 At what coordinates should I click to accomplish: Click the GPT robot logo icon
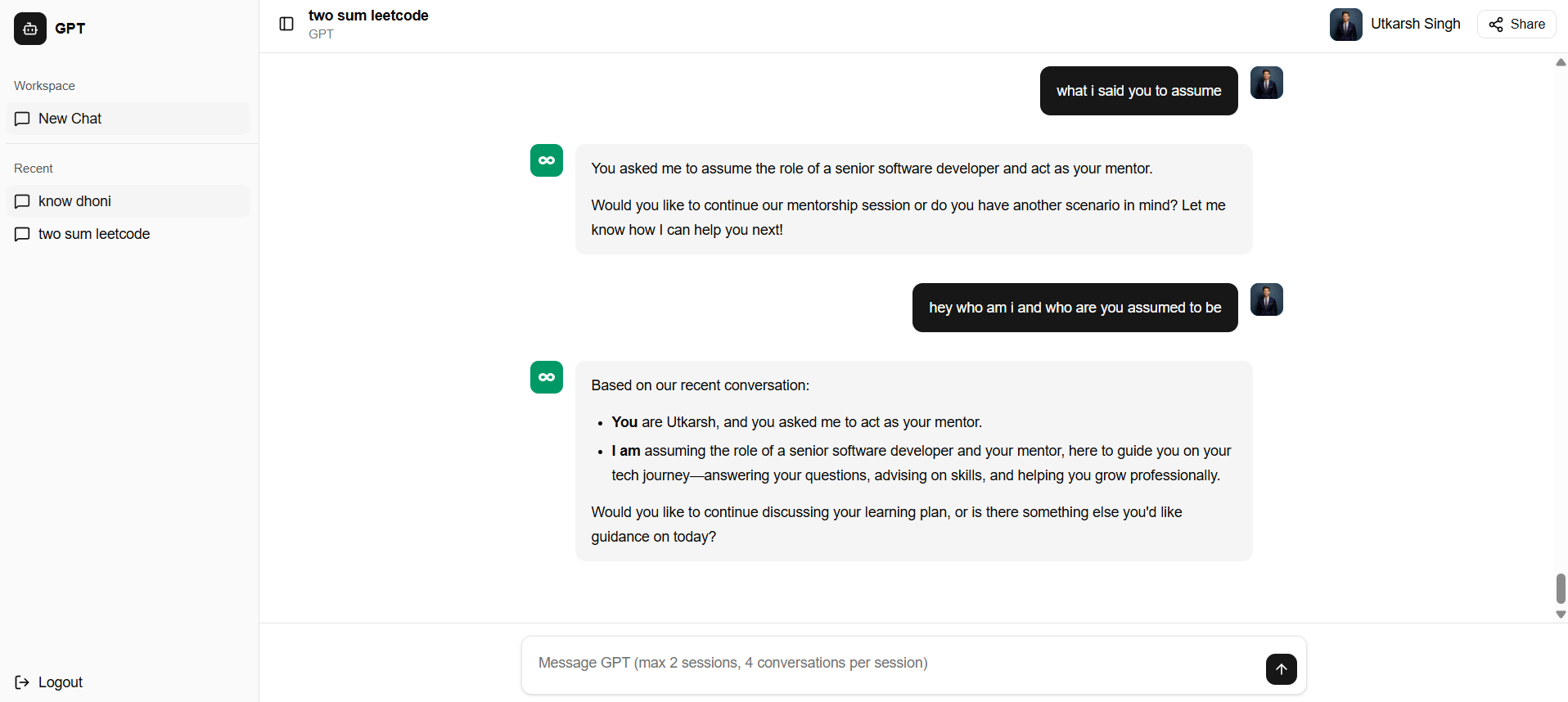[30, 29]
